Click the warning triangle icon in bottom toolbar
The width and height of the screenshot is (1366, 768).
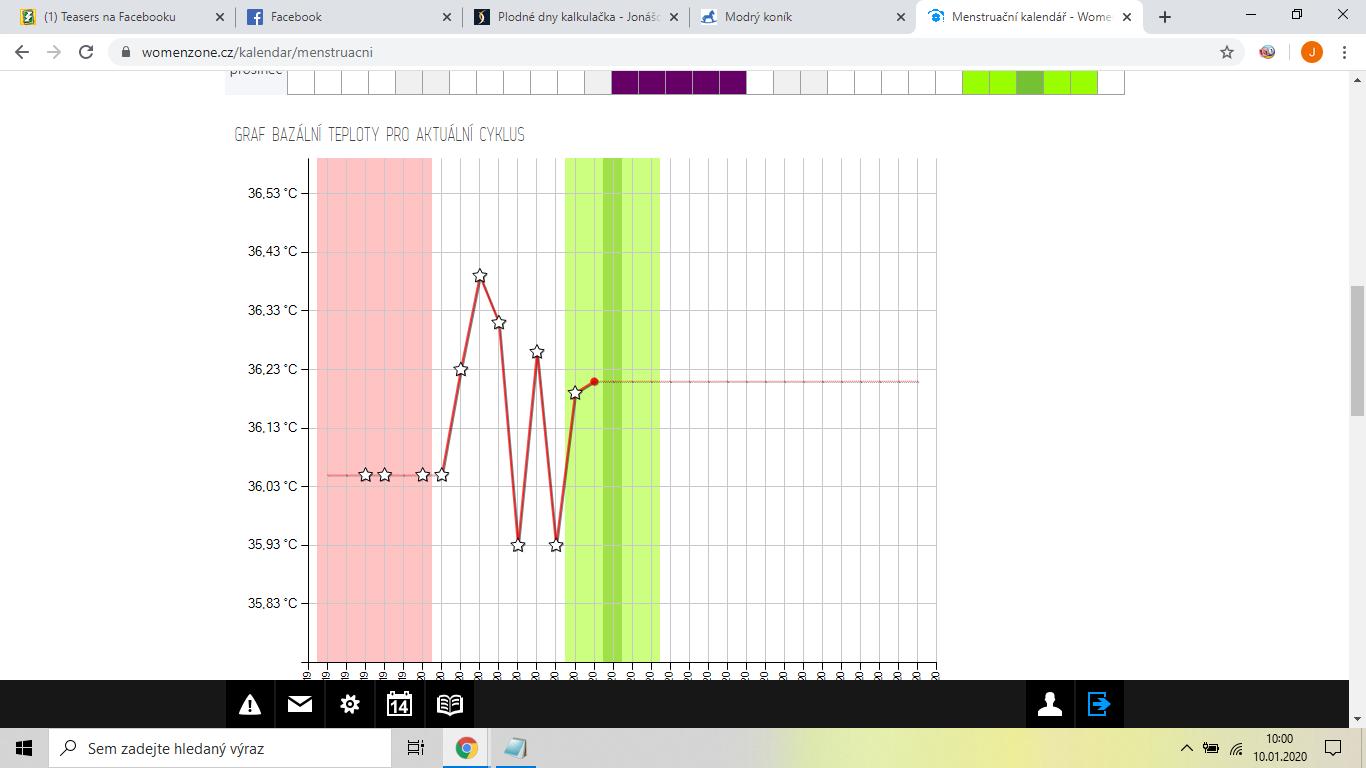pyautogui.click(x=250, y=705)
